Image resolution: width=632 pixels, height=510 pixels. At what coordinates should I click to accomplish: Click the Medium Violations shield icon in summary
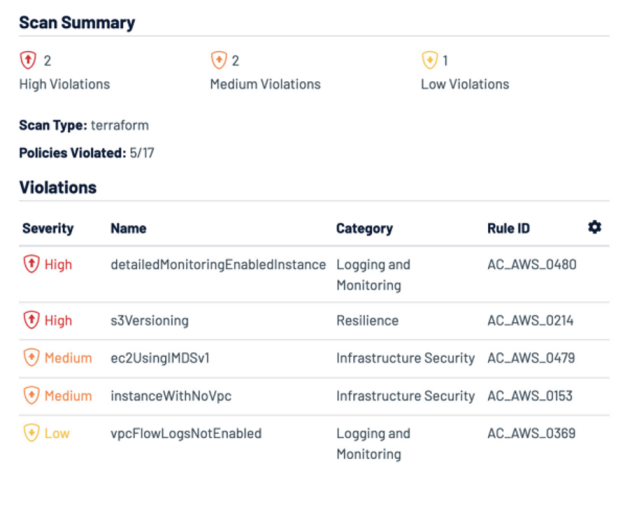tap(218, 61)
